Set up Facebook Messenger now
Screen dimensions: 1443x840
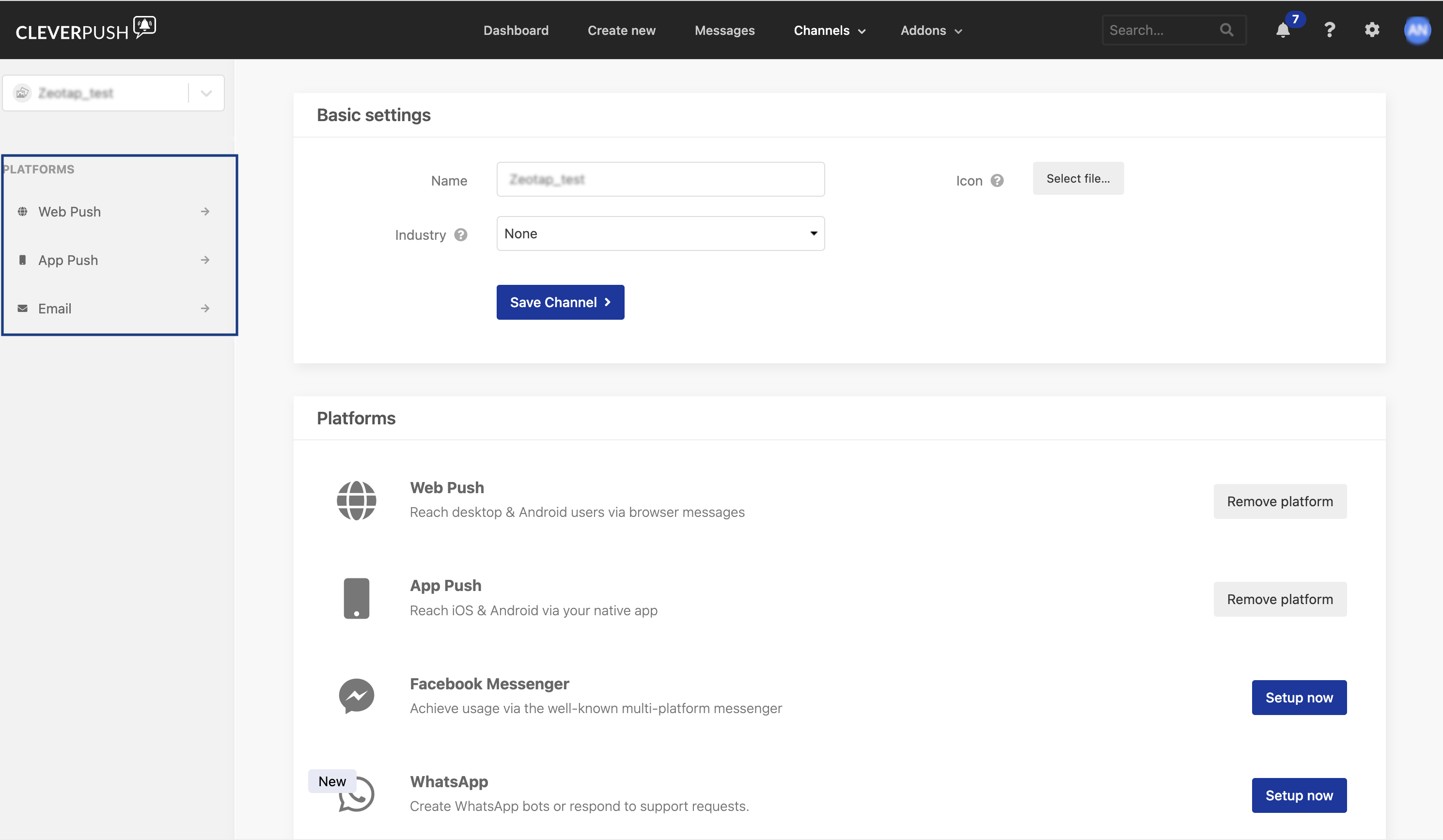(x=1299, y=698)
